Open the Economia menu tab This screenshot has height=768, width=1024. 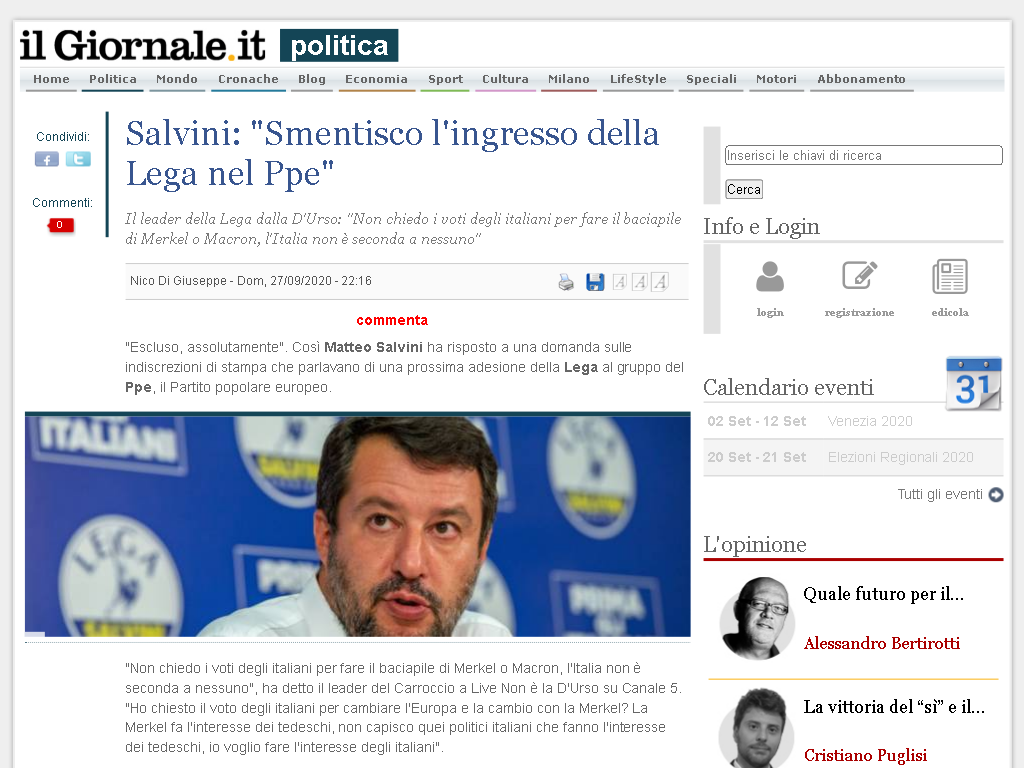tap(376, 79)
